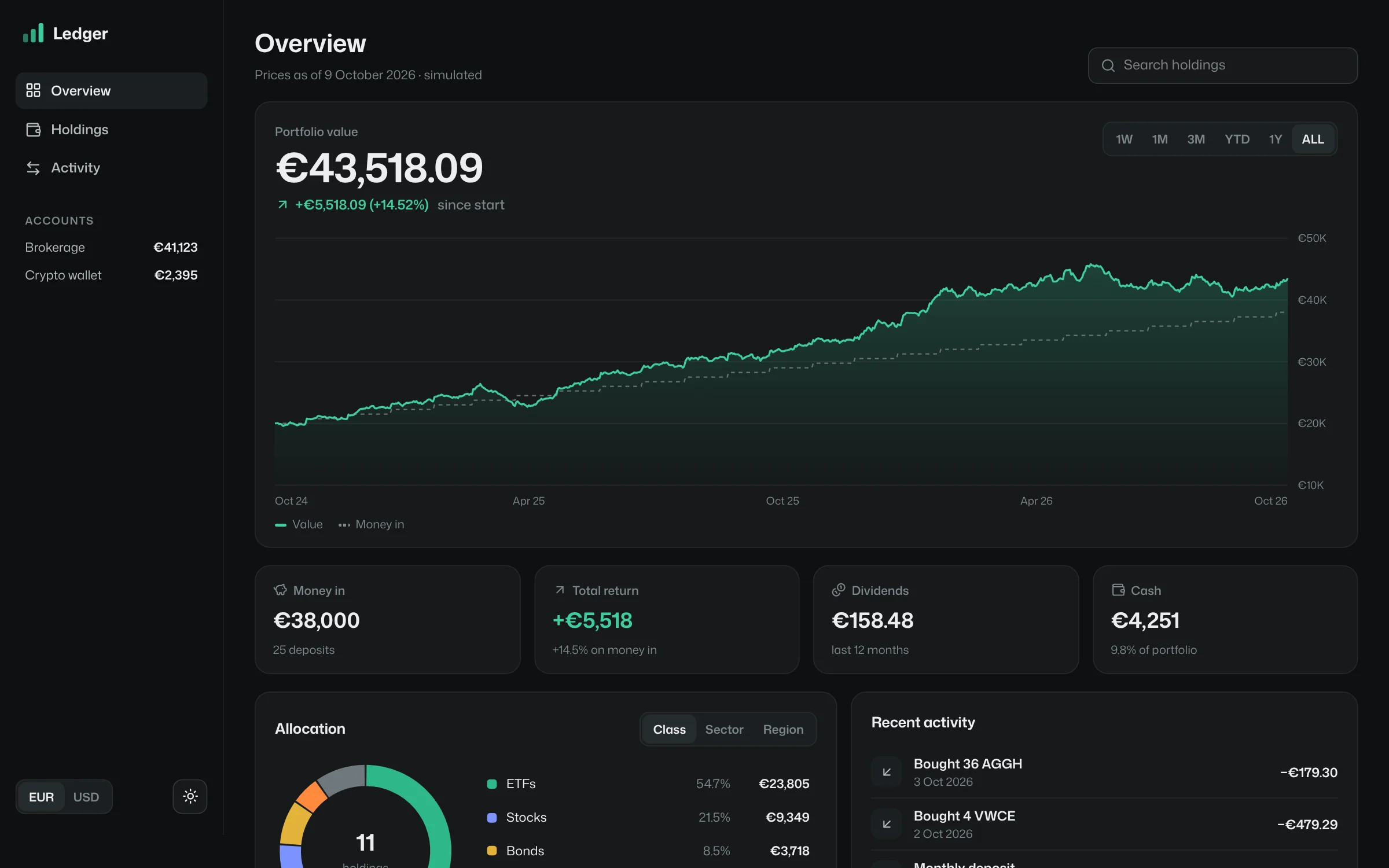This screenshot has width=1389, height=868.
Task: Open Activity in the sidebar
Action: 111,168
